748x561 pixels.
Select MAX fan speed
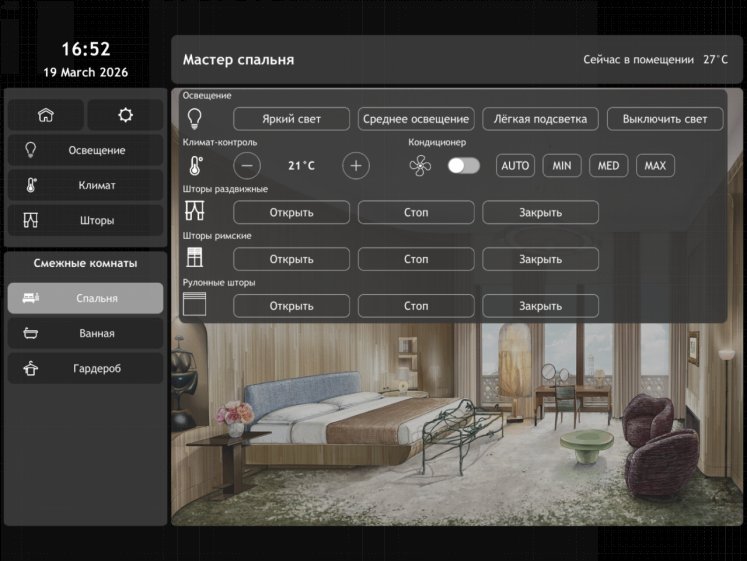(655, 166)
